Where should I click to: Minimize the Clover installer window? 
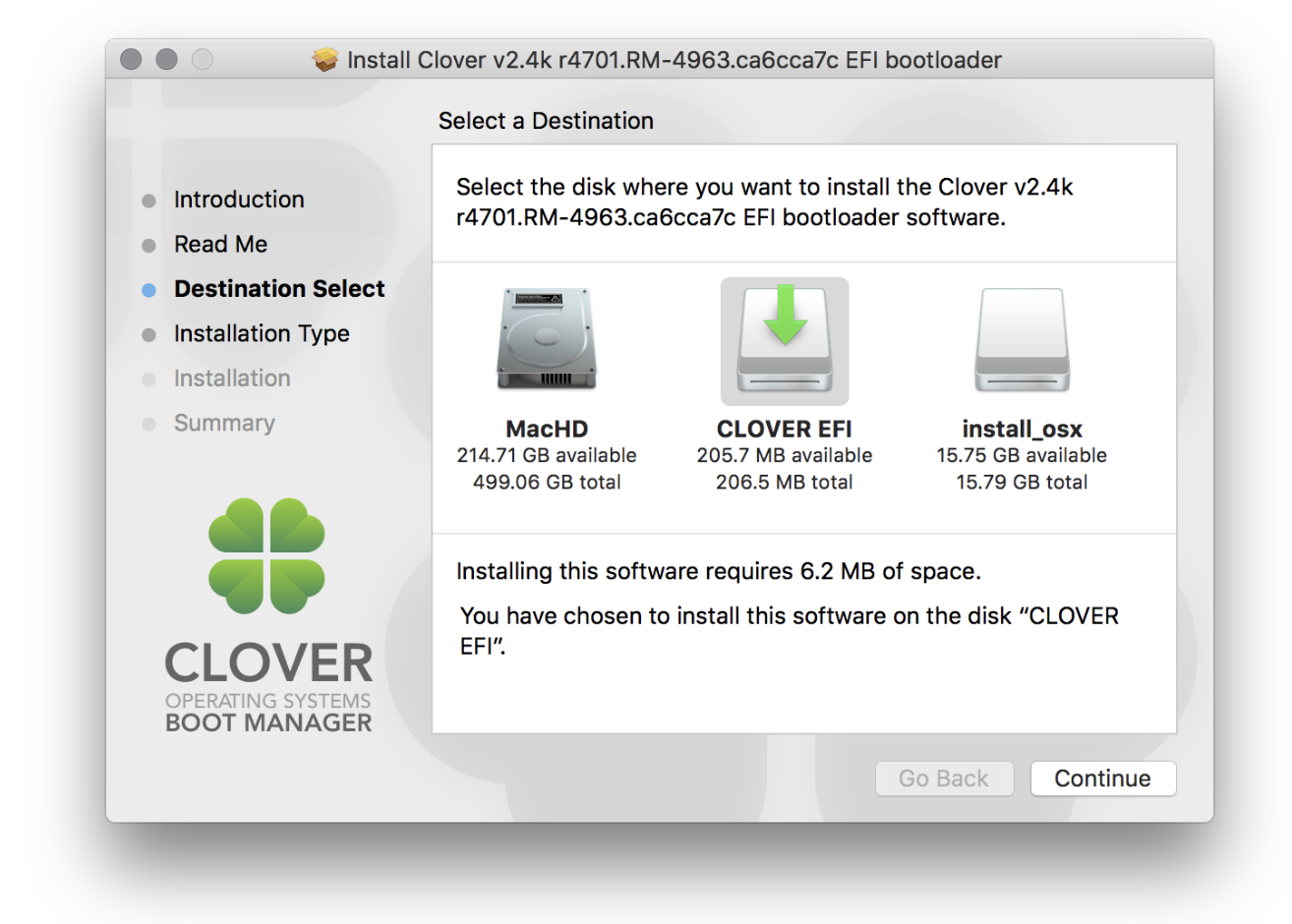click(x=167, y=60)
